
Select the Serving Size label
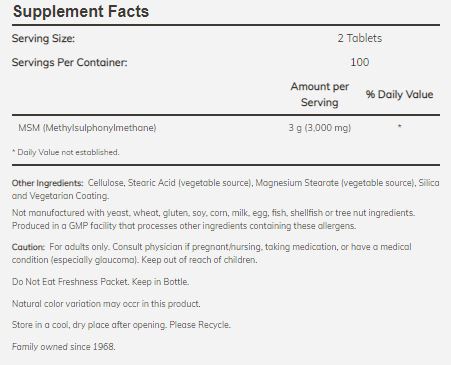(x=43, y=38)
